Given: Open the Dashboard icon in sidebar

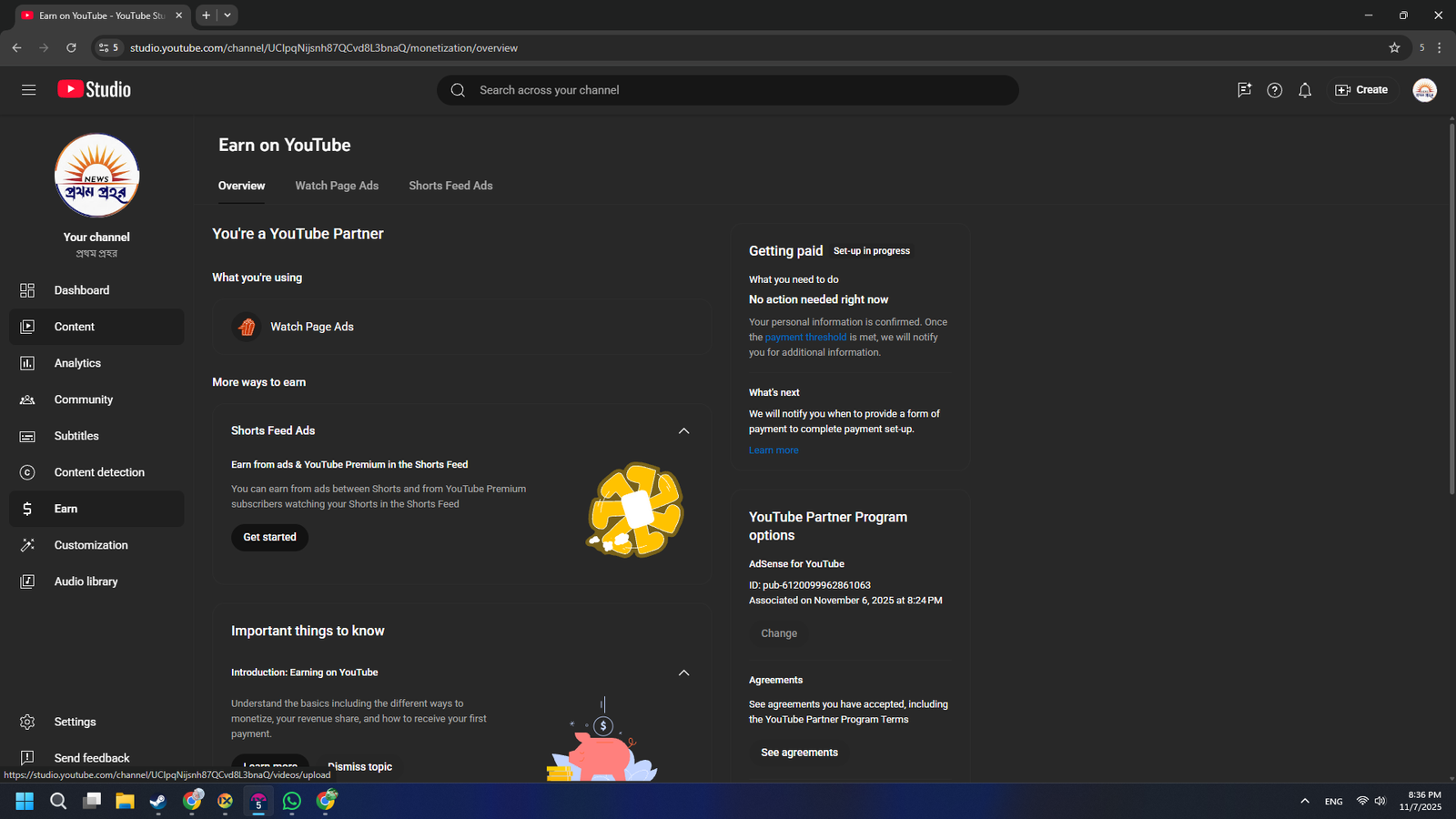Looking at the screenshot, I should (x=27, y=290).
